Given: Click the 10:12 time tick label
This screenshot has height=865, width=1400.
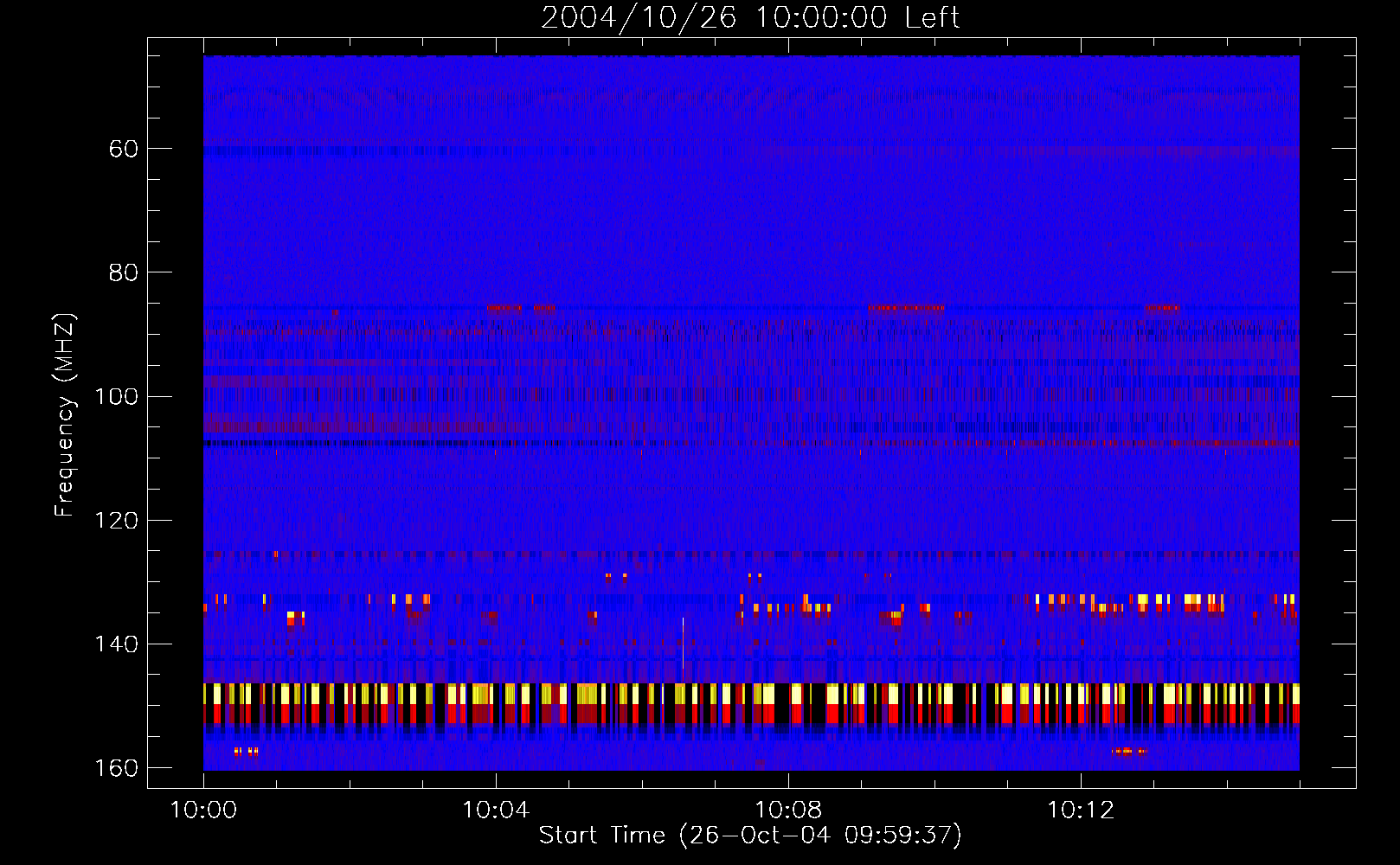Looking at the screenshot, I should coord(1081,810).
